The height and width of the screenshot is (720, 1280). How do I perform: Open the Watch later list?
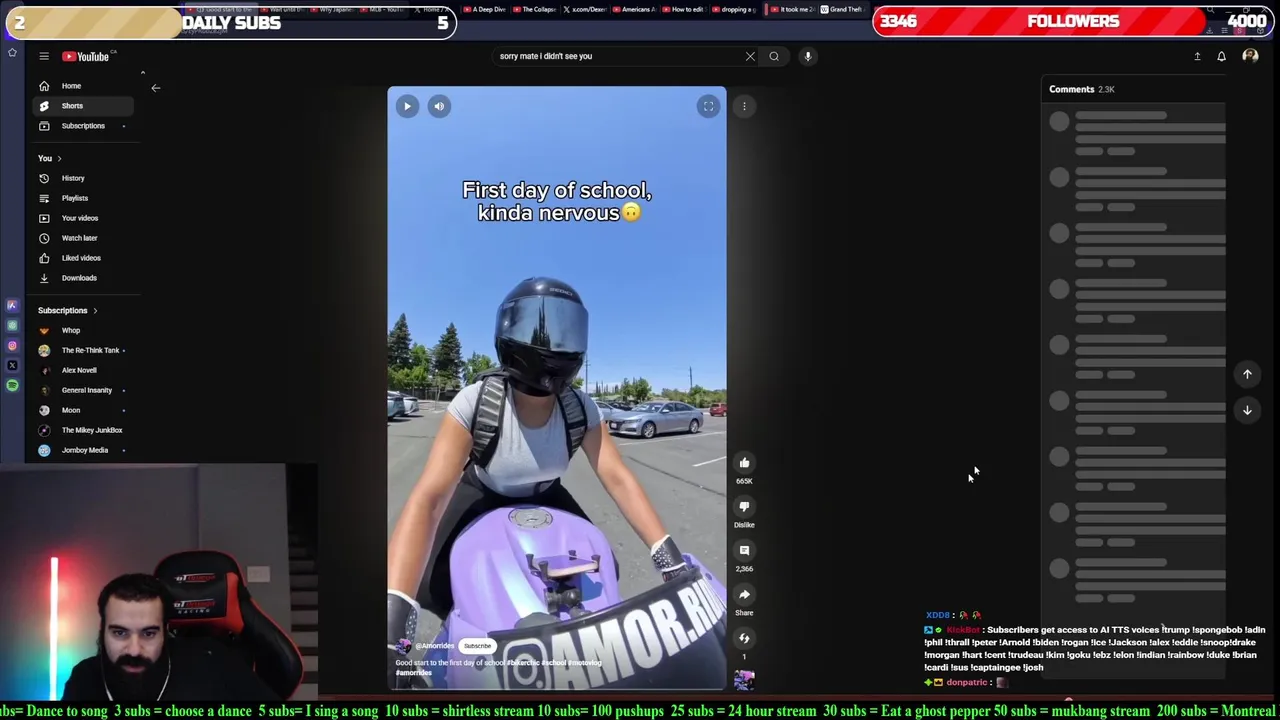(84, 238)
